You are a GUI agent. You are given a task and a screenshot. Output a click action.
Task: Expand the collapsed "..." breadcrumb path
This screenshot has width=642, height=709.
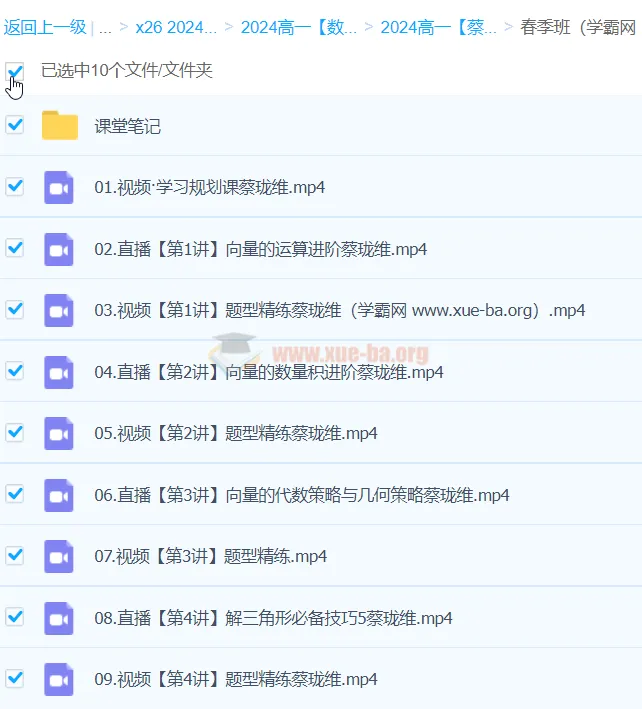105,27
